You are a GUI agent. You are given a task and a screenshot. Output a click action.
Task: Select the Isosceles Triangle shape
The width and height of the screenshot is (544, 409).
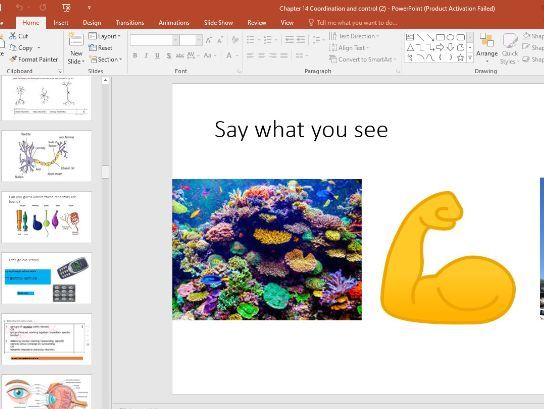click(x=410, y=48)
